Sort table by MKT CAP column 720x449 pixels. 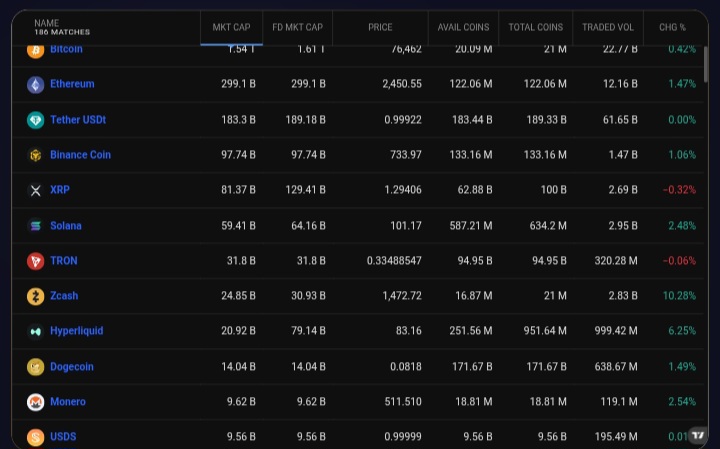231,28
